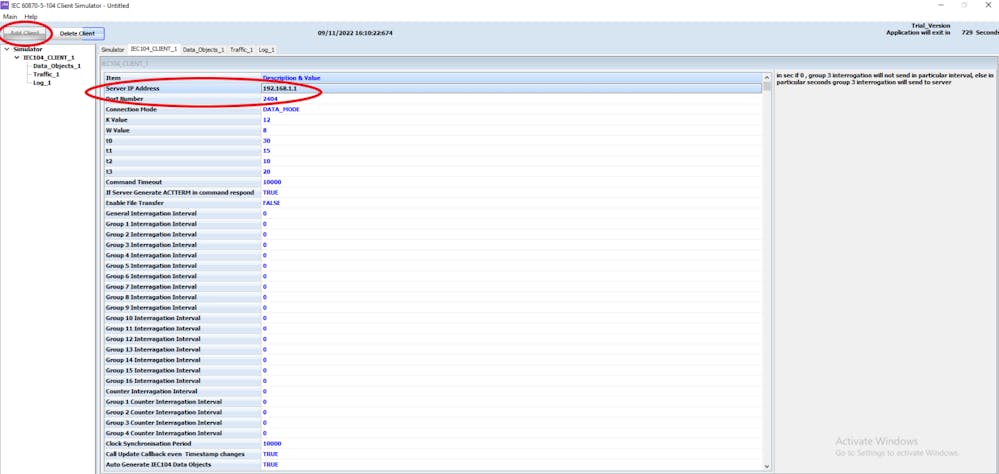Select Group 1 Interragation Interval row
Viewport: 999px width, 474px height.
[432, 224]
